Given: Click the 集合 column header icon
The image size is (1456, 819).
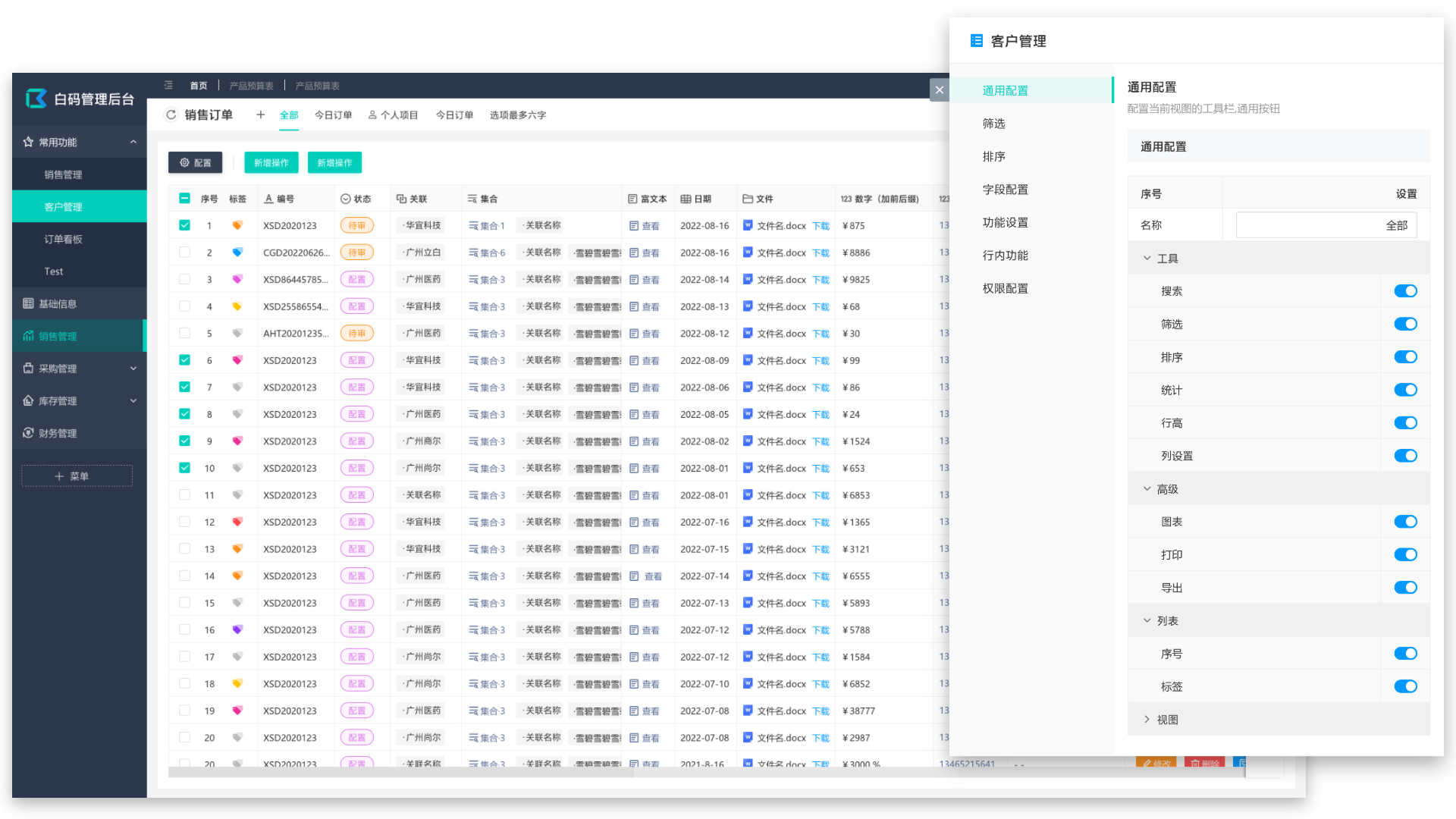Looking at the screenshot, I should pyautogui.click(x=472, y=199).
